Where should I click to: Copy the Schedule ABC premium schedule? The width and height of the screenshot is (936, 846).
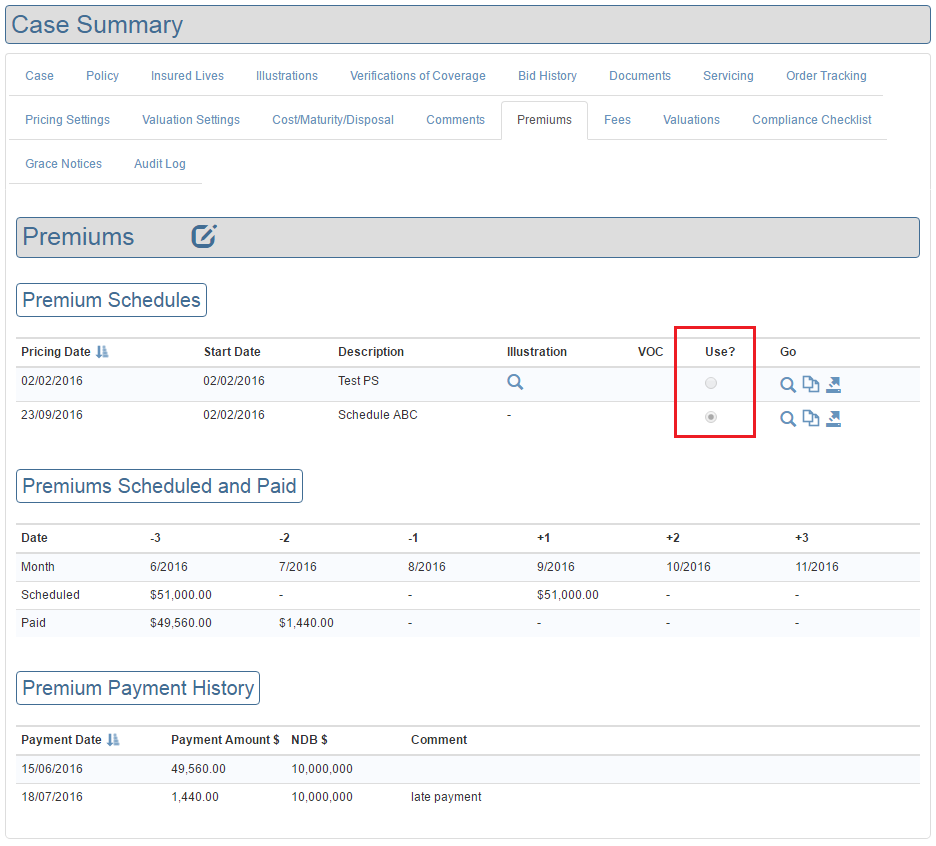pyautogui.click(x=811, y=418)
